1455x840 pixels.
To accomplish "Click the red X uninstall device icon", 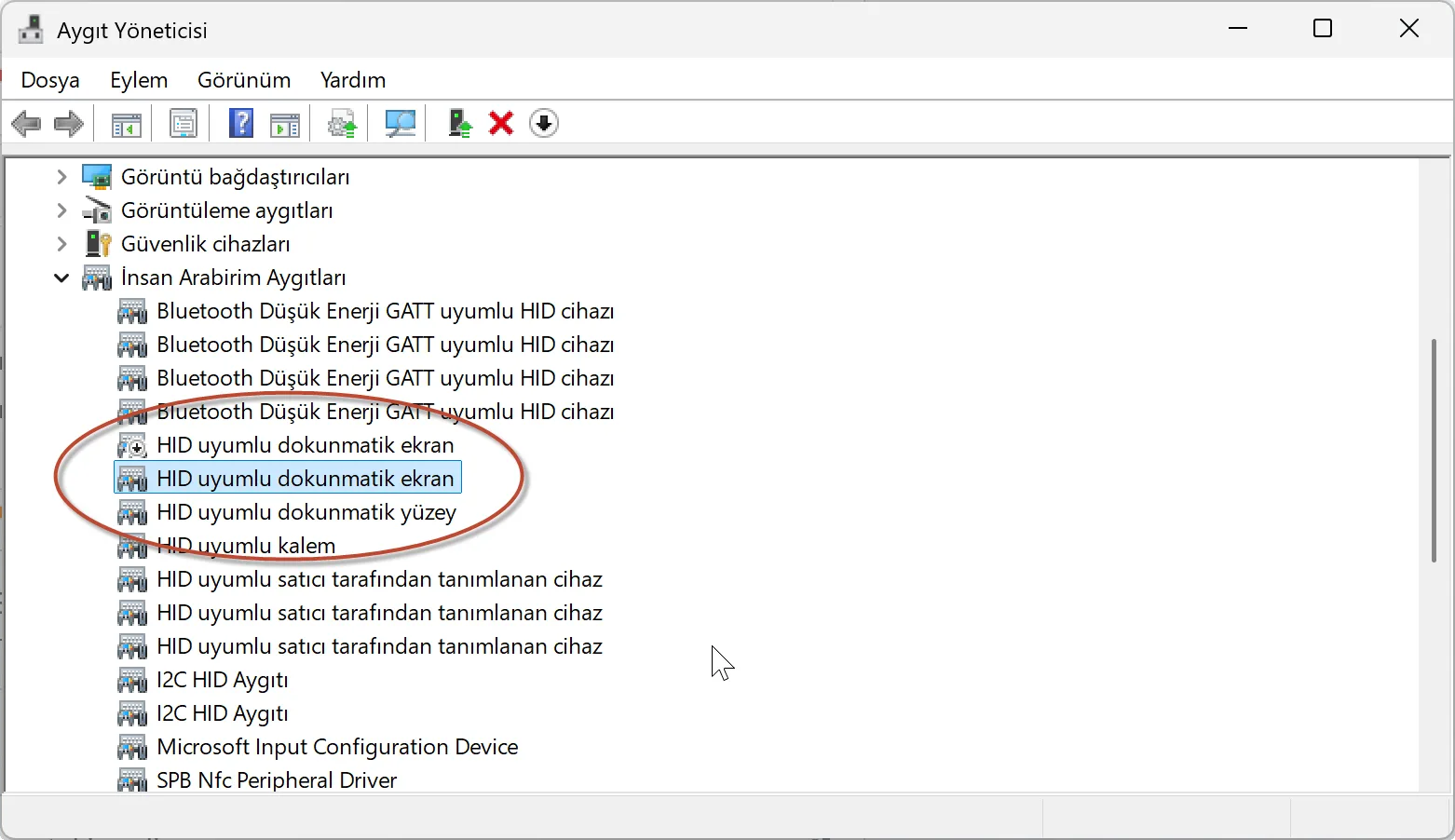I will tap(501, 123).
